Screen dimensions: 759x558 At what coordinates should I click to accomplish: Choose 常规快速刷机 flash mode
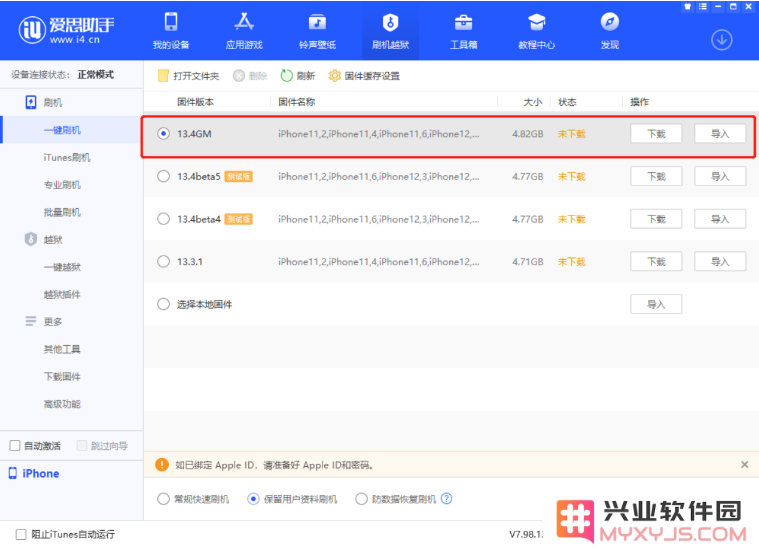[x=163, y=499]
